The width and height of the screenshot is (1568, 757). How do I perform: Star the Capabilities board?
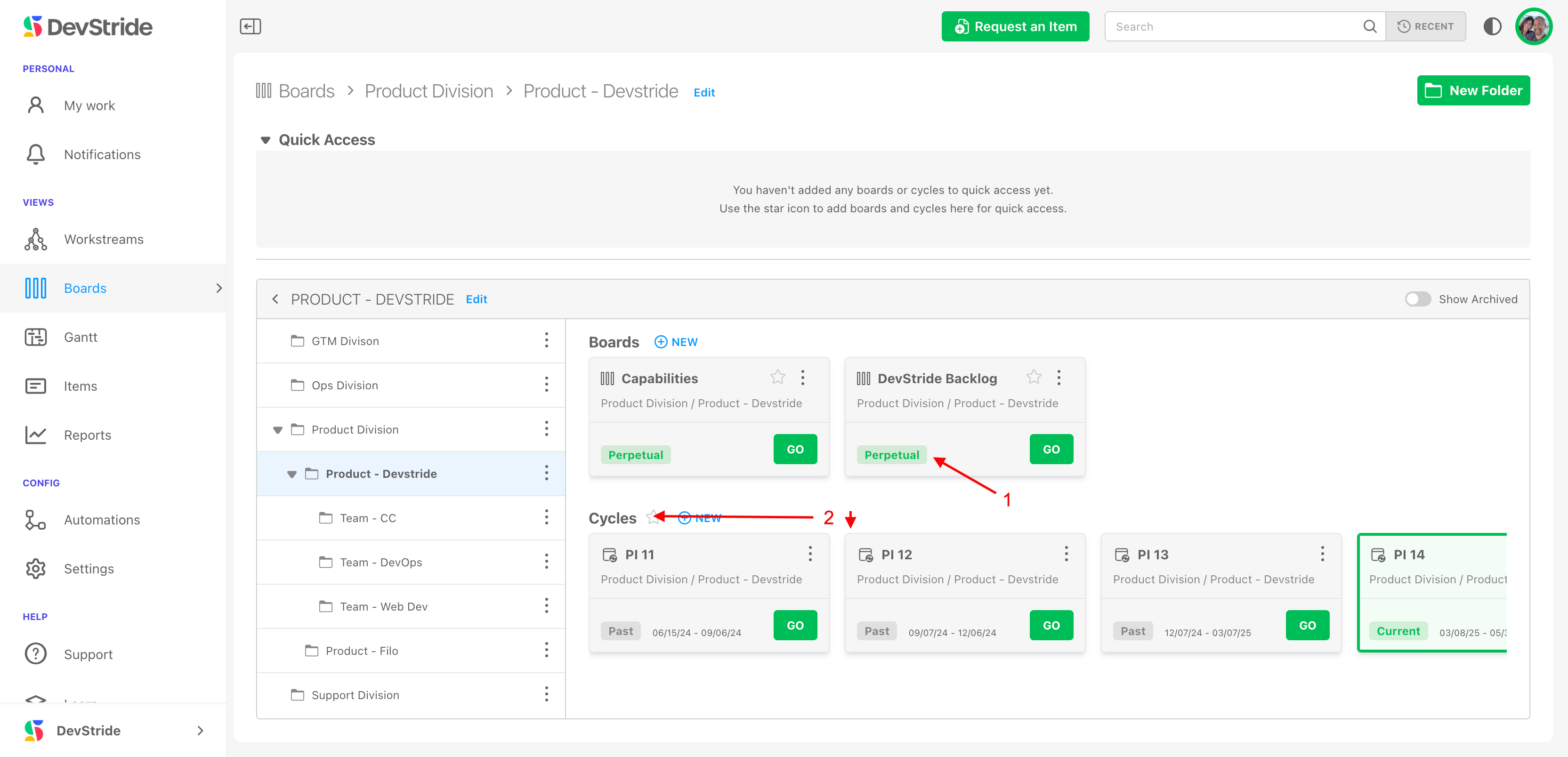click(777, 377)
